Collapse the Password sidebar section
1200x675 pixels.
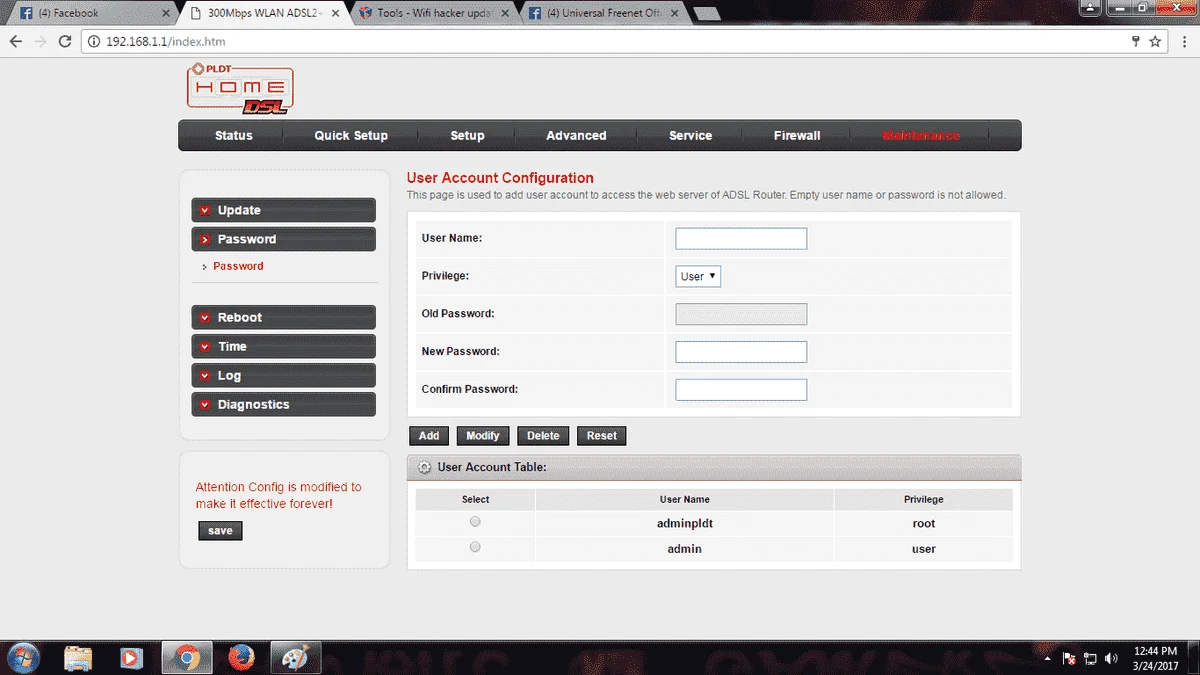(x=283, y=239)
